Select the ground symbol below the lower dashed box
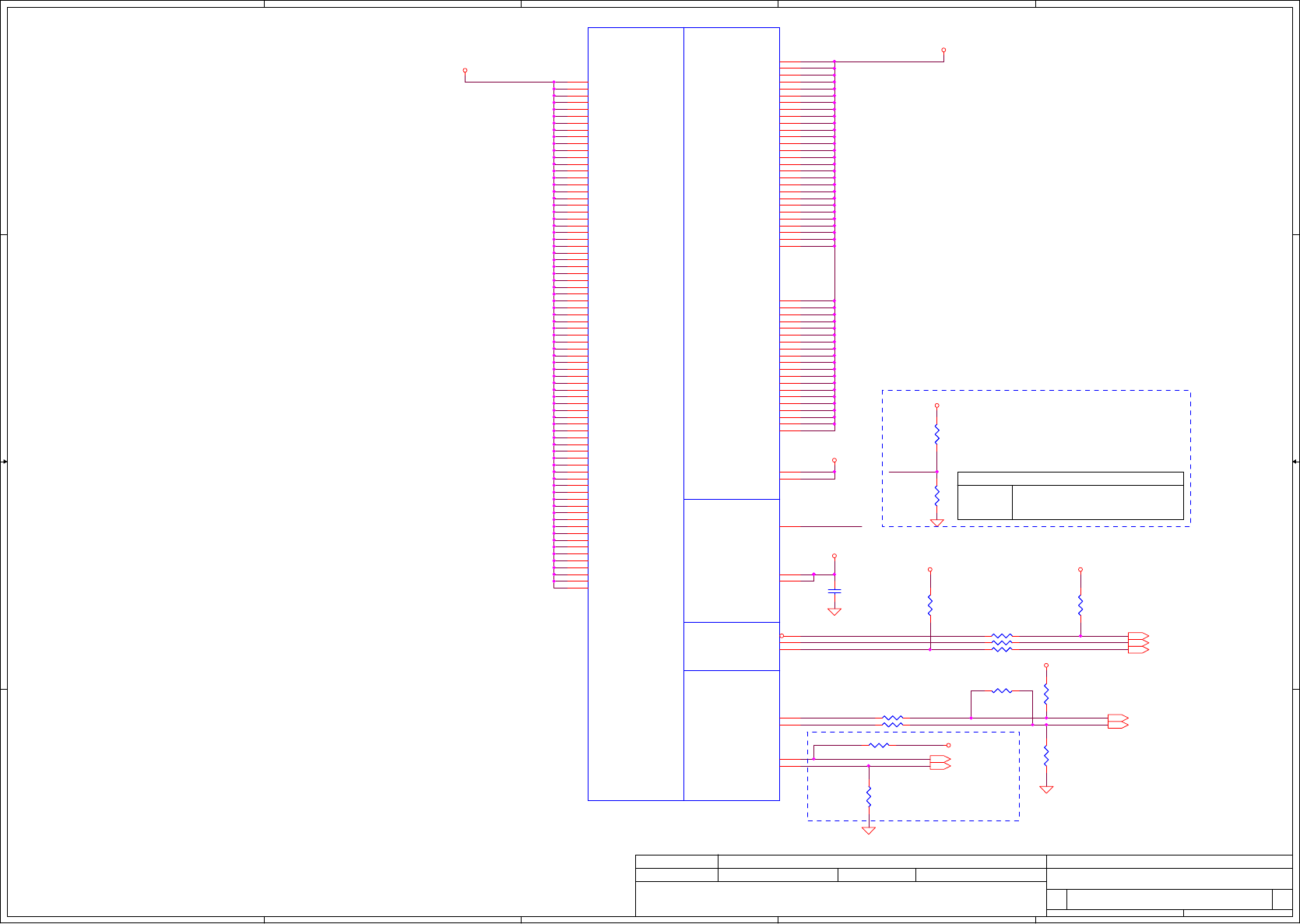 pyautogui.click(x=869, y=831)
